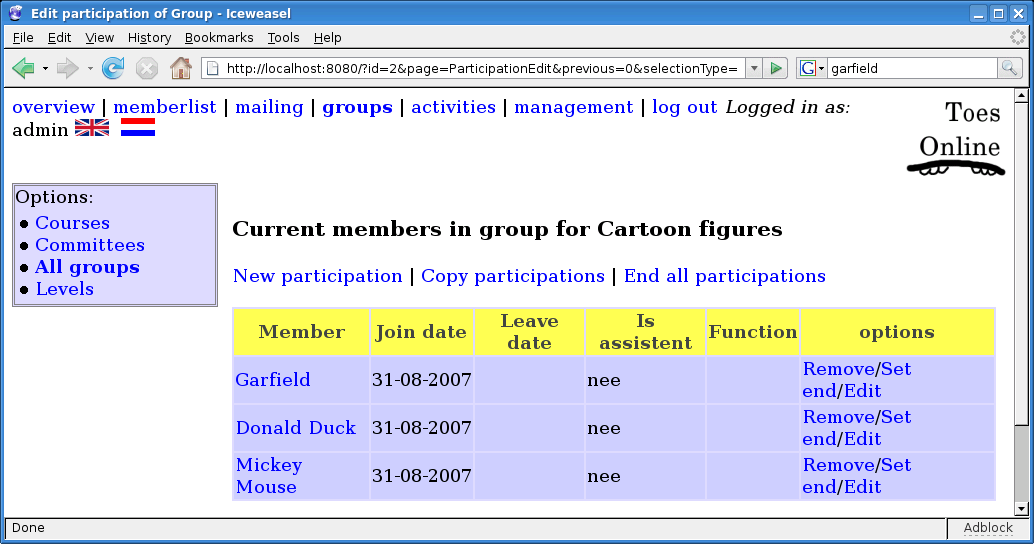Viewport: 1034px width, 544px height.
Task: Open the Forward button history dropdown
Action: (90, 69)
